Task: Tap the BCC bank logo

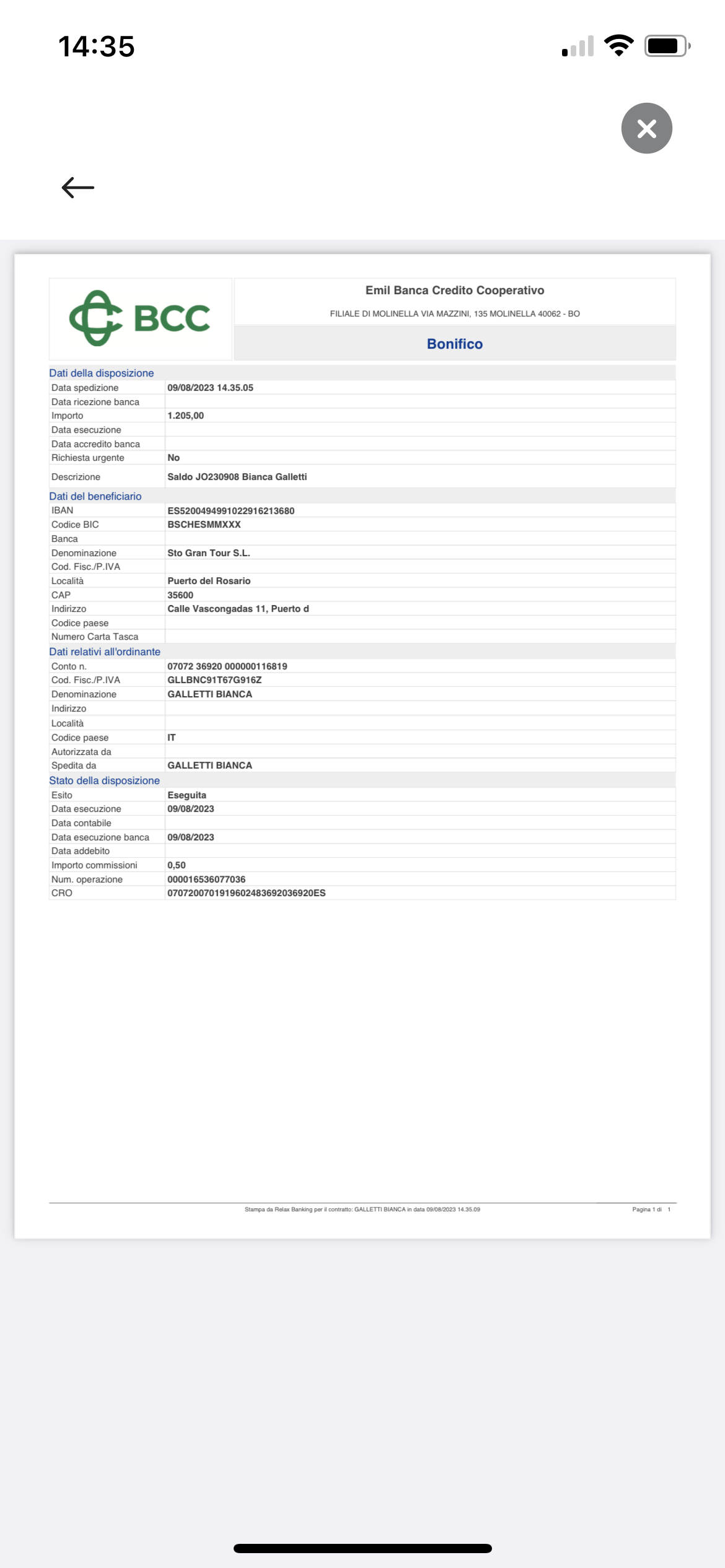Action: pos(139,318)
